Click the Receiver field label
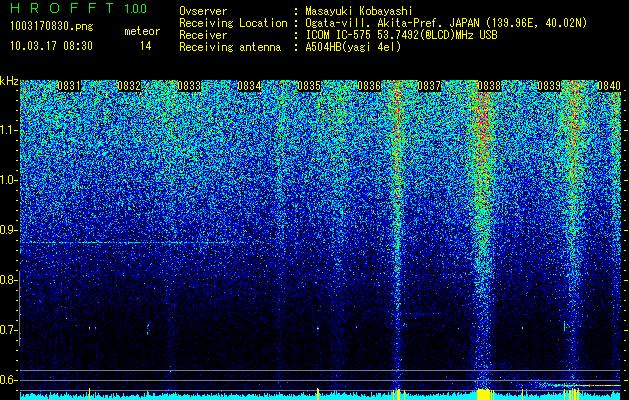Image resolution: width=629 pixels, height=400 pixels. (x=203, y=35)
